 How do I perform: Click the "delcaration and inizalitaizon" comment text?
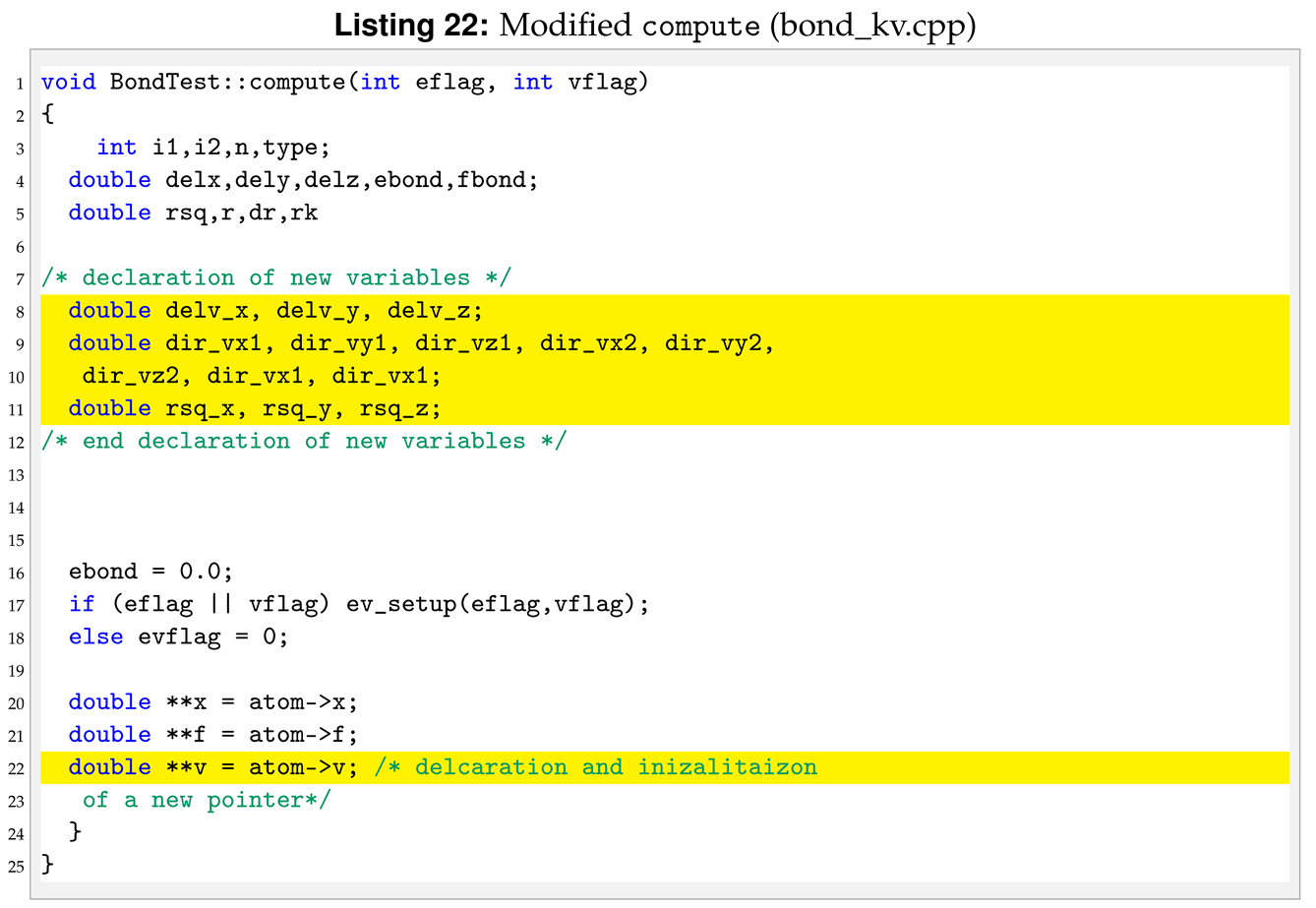pos(617,767)
